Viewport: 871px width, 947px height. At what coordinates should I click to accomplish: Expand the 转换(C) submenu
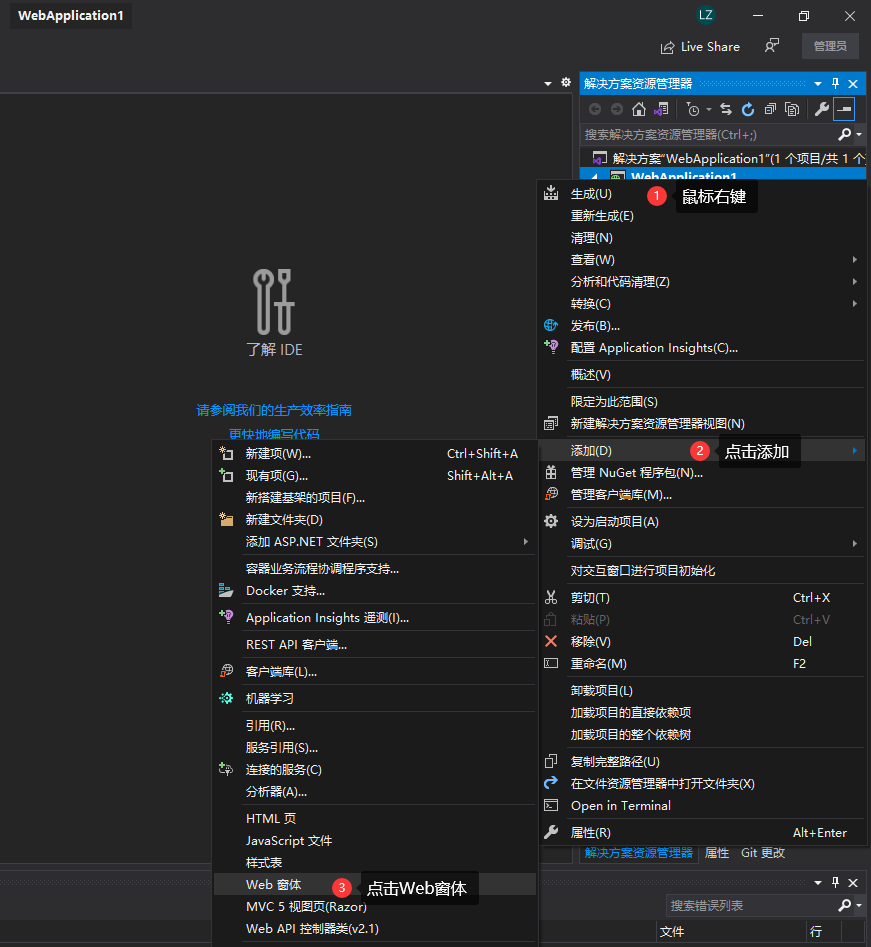pyautogui.click(x=702, y=304)
